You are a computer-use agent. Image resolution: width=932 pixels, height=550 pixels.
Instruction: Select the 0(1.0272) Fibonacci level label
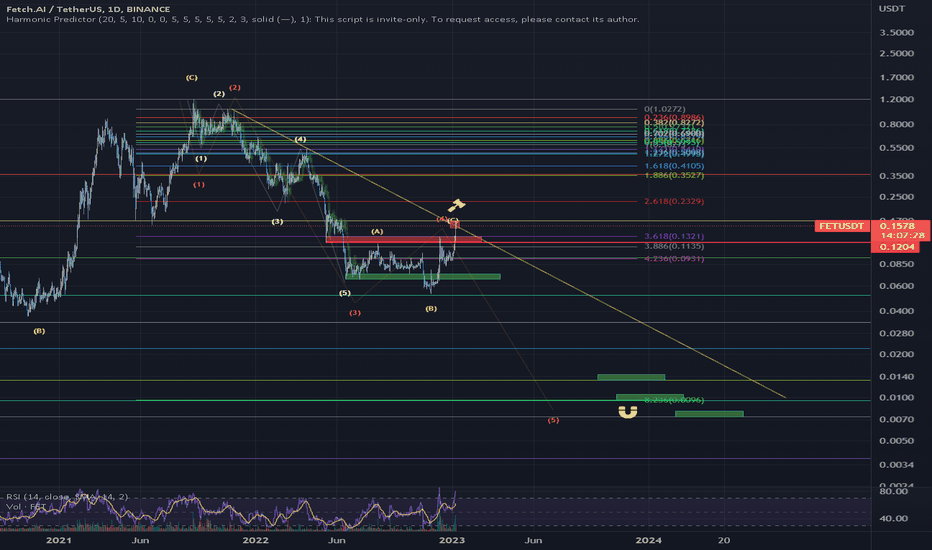tap(665, 109)
